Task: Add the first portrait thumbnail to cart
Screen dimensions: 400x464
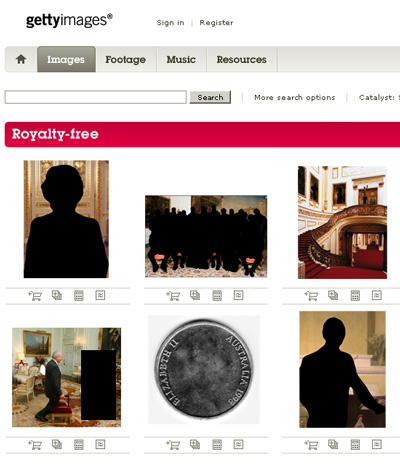Action: pos(35,296)
